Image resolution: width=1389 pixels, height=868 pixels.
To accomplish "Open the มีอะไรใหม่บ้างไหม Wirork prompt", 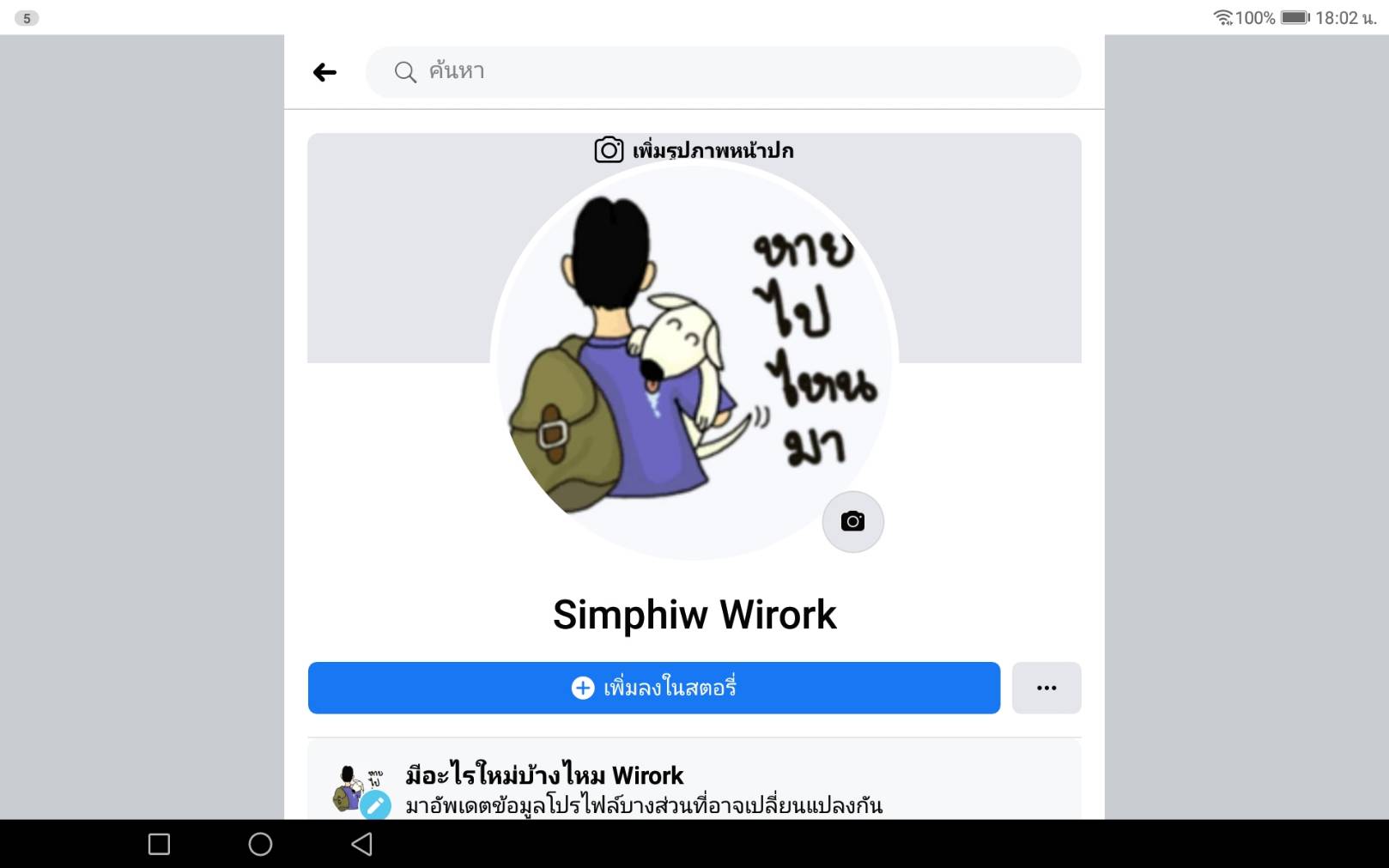I will coord(544,774).
